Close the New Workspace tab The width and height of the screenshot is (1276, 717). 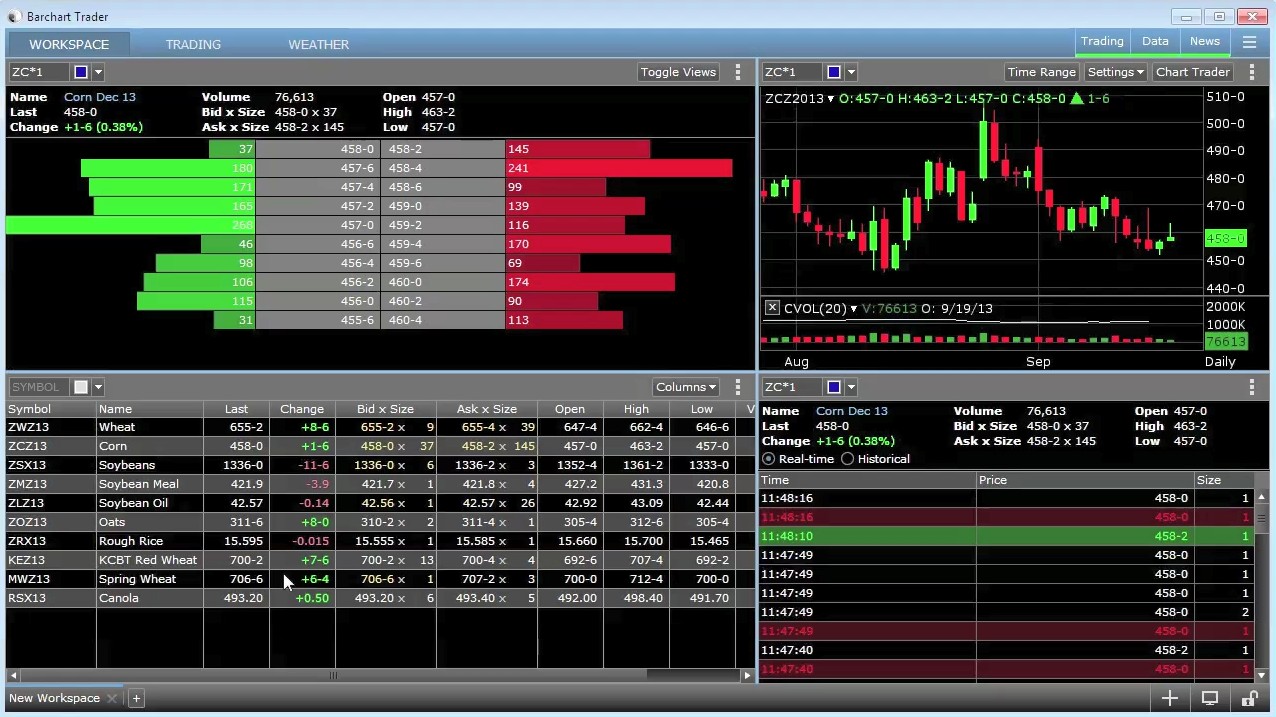(112, 698)
